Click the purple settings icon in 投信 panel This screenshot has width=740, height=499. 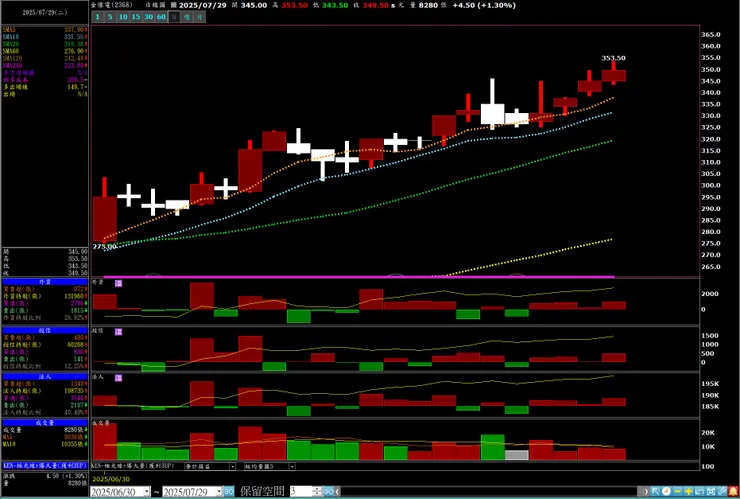118,332
